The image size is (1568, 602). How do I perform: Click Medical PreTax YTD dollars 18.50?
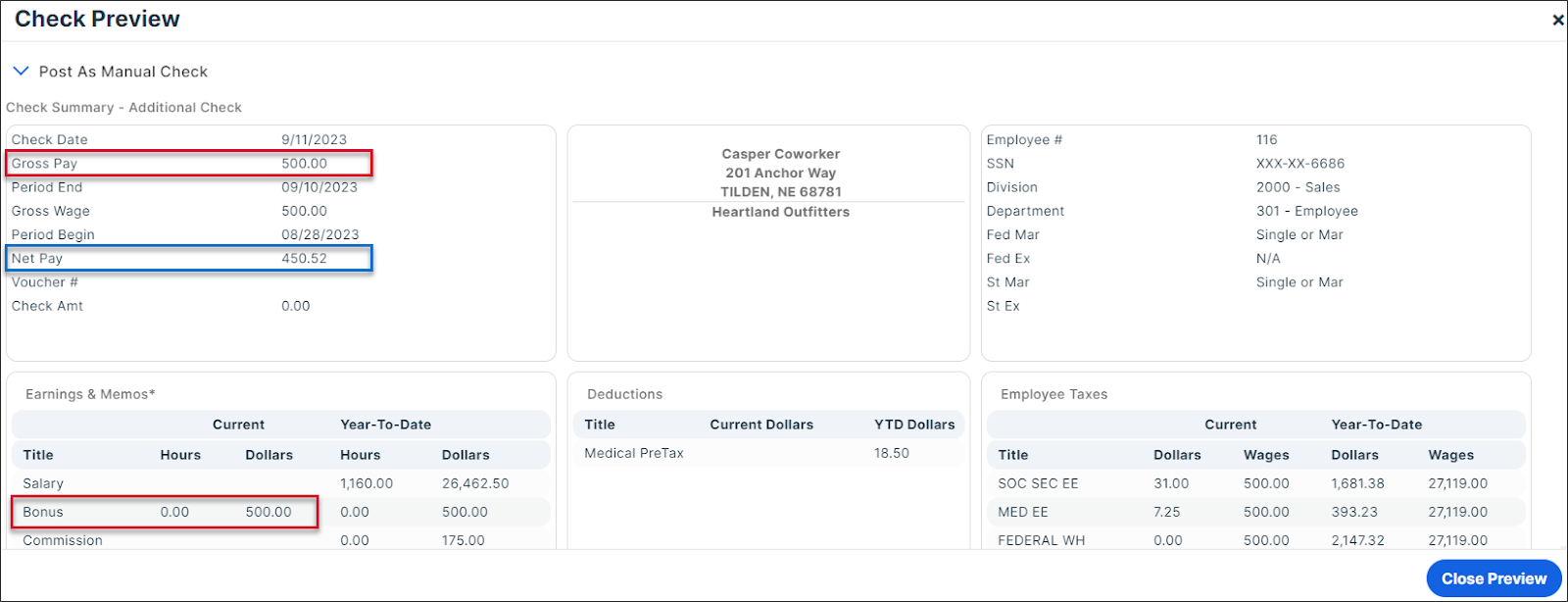click(x=892, y=453)
